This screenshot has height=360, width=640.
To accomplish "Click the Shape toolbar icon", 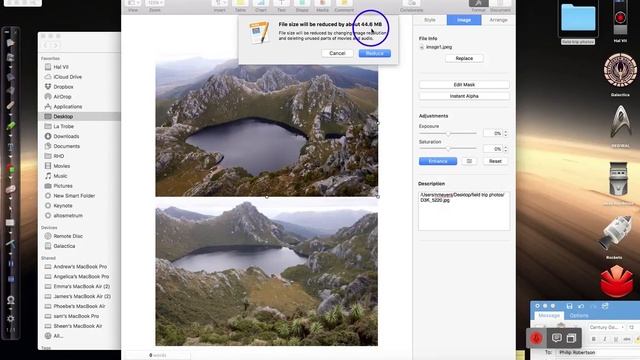I will pyautogui.click(x=302, y=5).
